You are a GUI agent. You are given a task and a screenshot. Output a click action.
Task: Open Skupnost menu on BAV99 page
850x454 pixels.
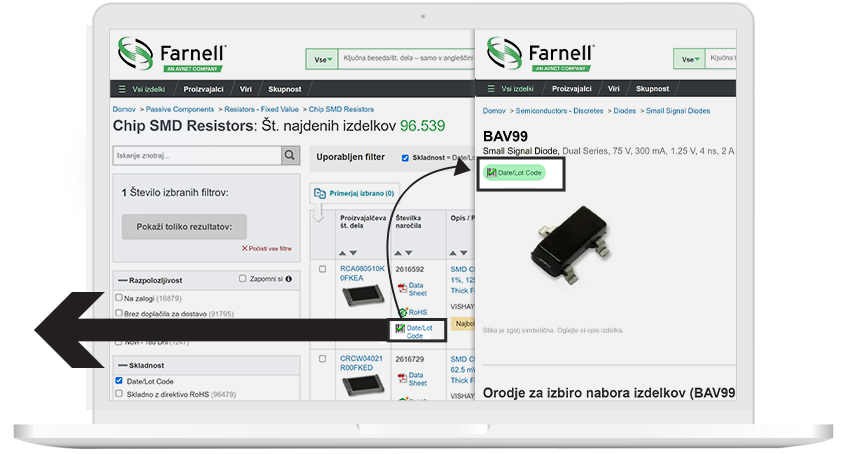pyautogui.click(x=652, y=88)
